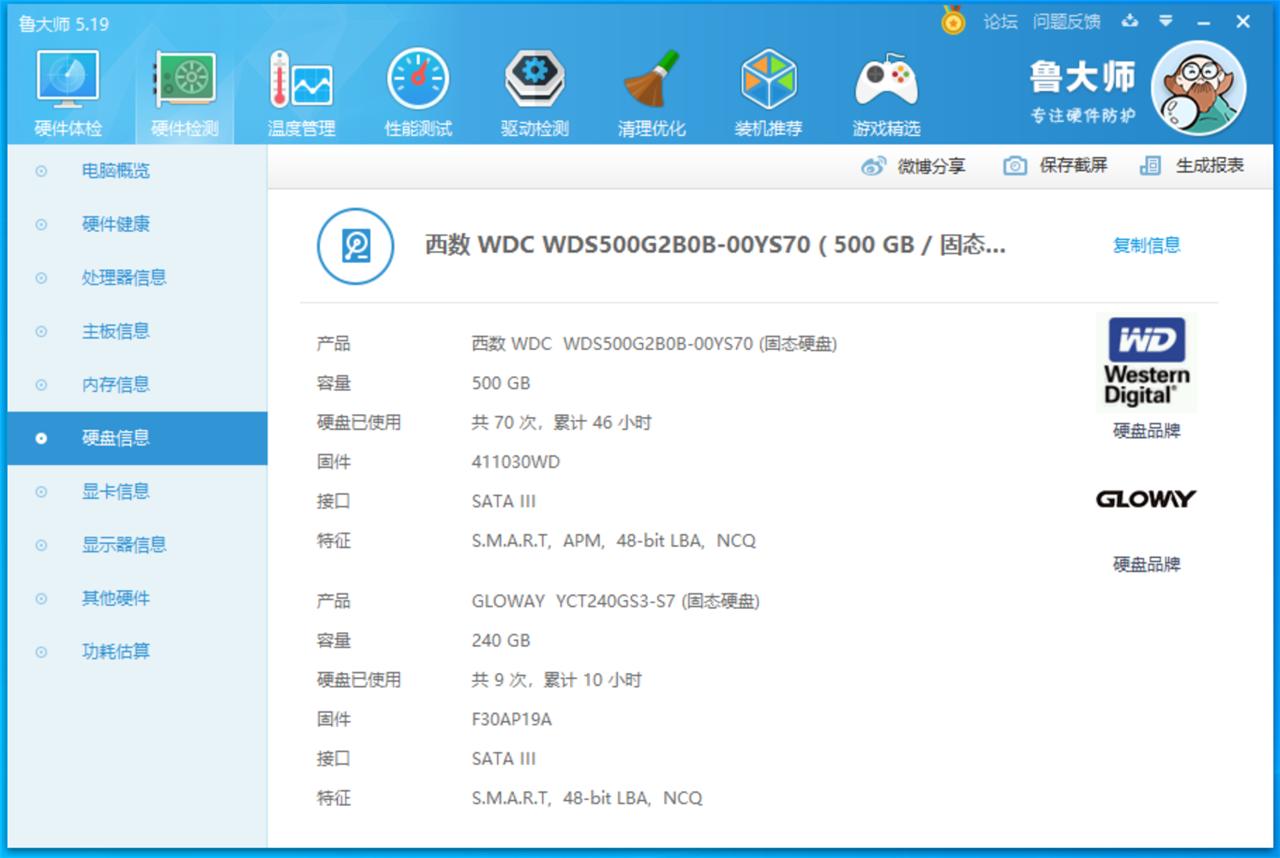Open the 硬件体检 hardware checkup tool
Viewport: 1280px width, 858px height.
pos(66,90)
